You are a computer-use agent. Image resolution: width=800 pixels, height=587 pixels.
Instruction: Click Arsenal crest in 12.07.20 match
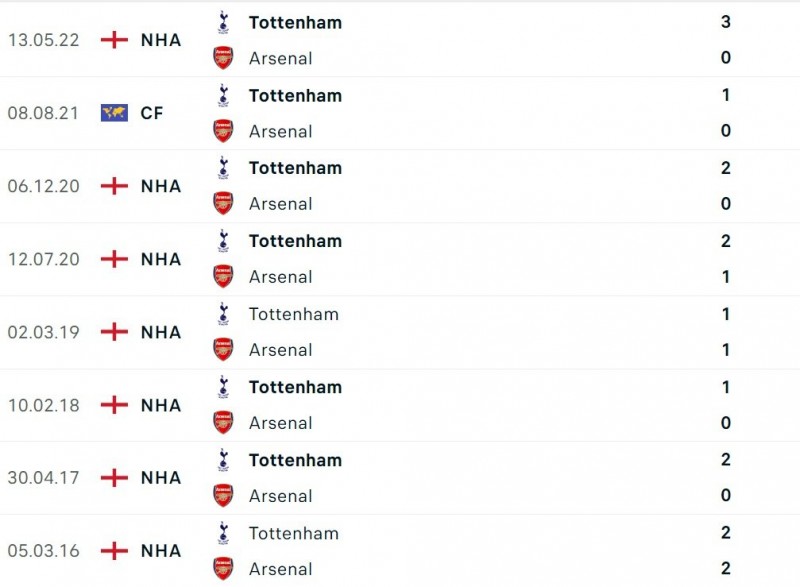coord(223,277)
